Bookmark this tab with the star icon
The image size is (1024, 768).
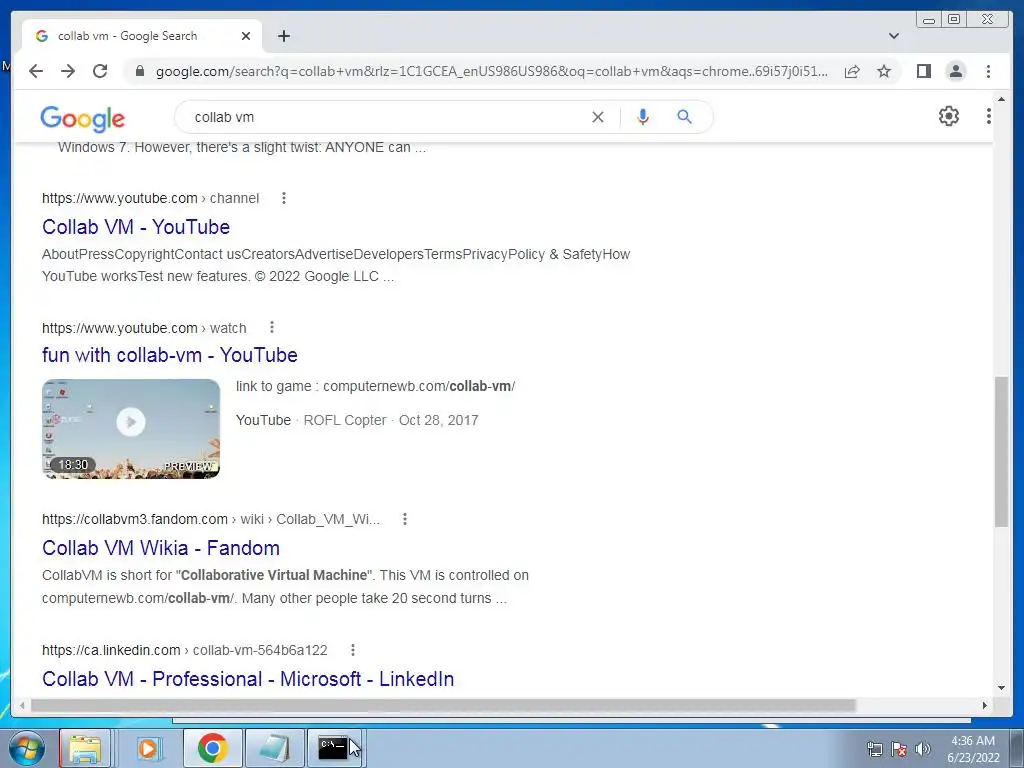click(884, 71)
